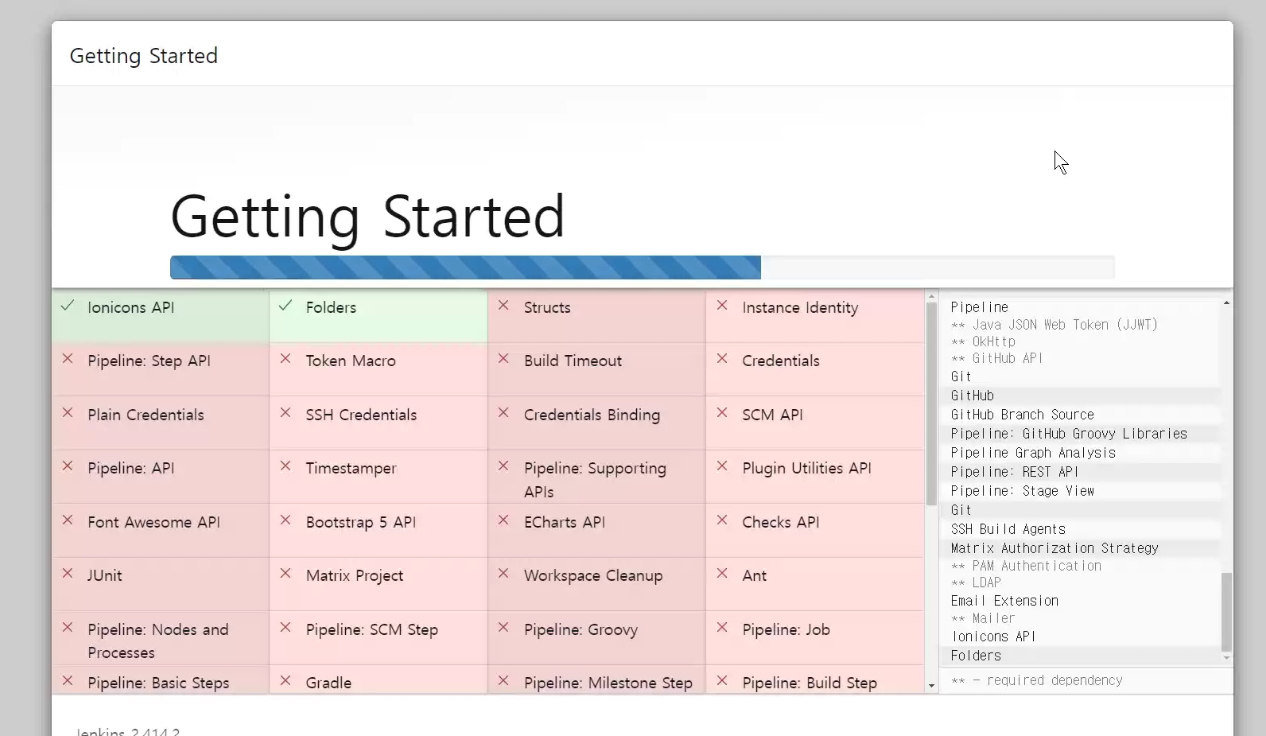Click the X icon next to SSH Credentials
1266x736 pixels.
285,413
